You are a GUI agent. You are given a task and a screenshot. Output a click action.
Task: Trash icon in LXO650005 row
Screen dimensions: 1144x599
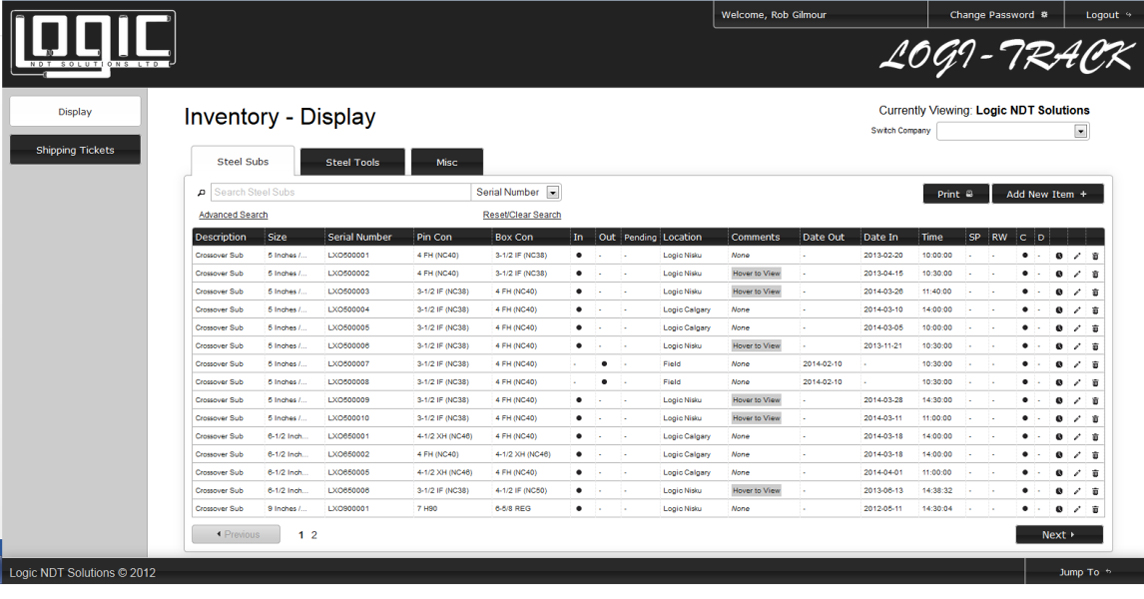[x=1095, y=473]
